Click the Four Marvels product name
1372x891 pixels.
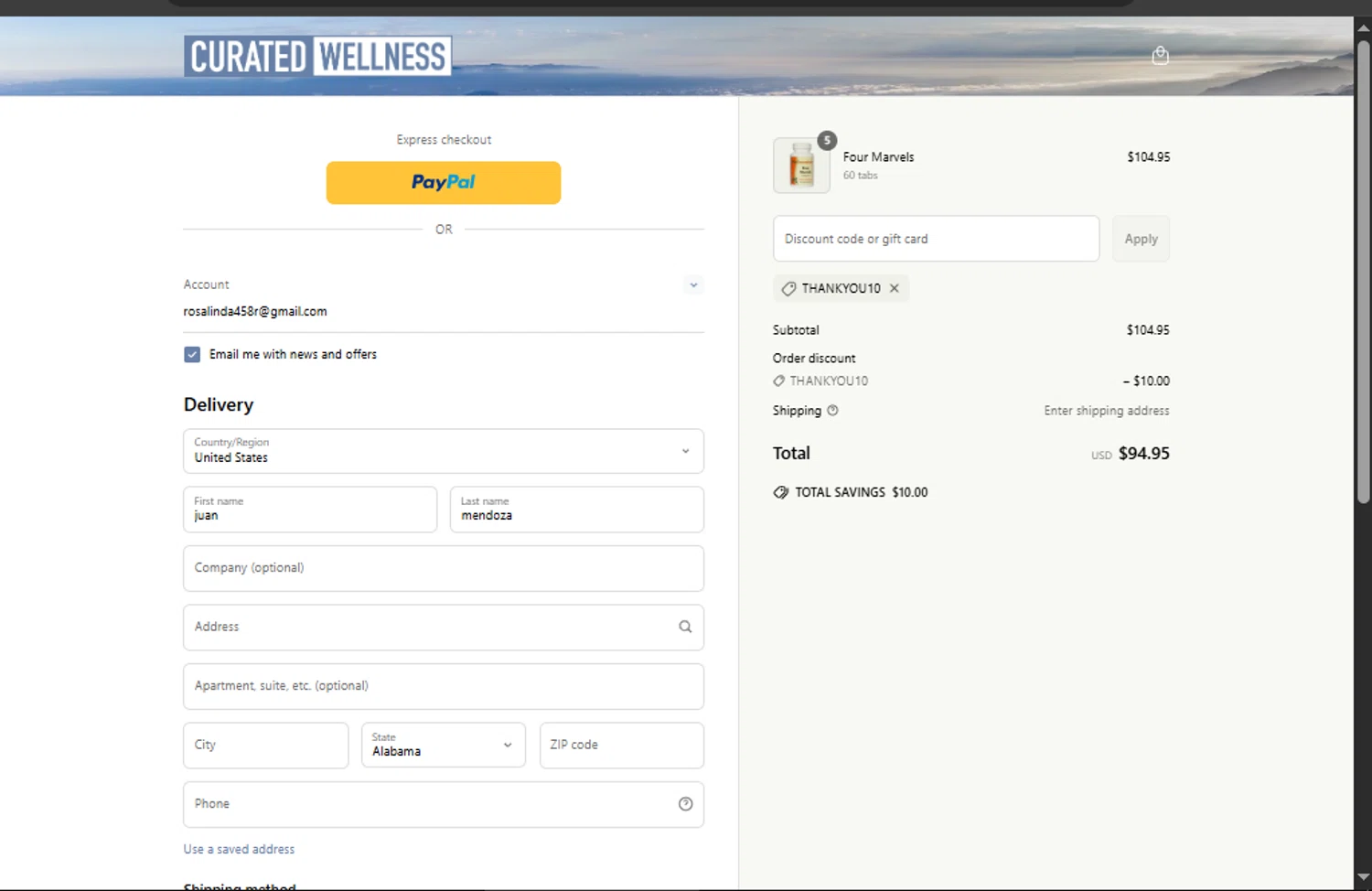(x=878, y=157)
